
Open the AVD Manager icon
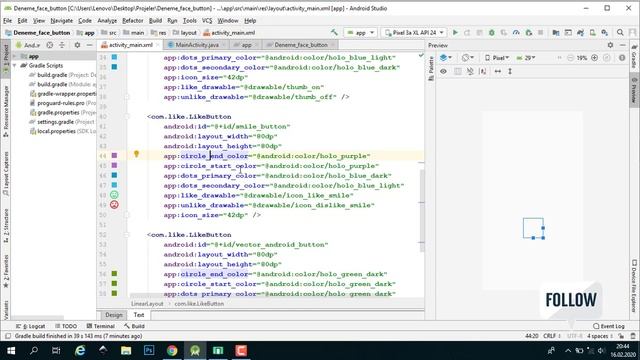pos(592,32)
